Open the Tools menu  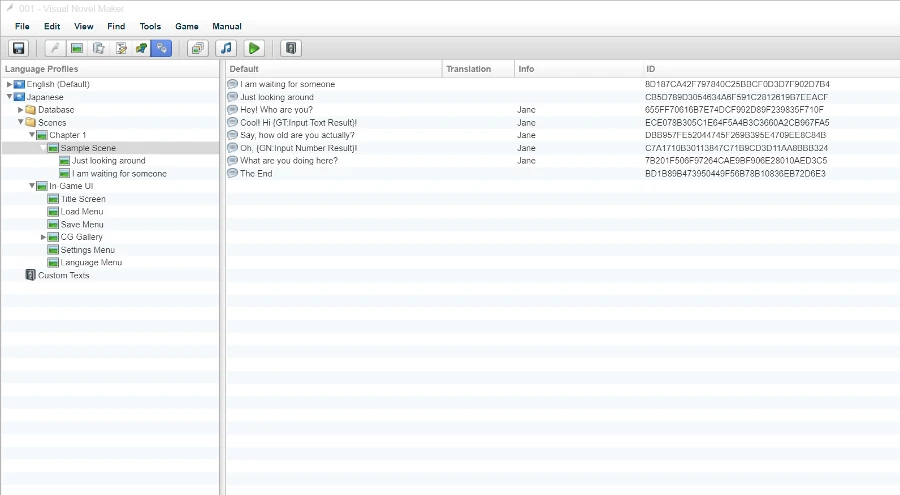click(150, 26)
